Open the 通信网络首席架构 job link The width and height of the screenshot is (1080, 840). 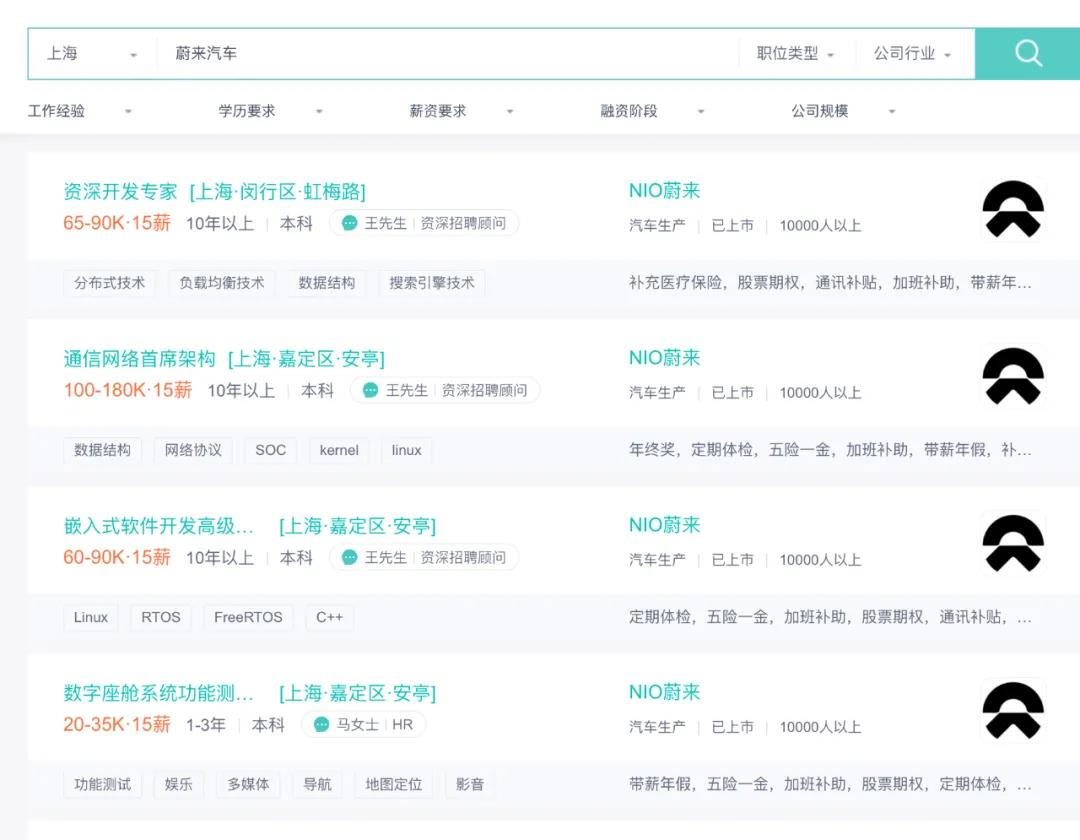[x=140, y=358]
